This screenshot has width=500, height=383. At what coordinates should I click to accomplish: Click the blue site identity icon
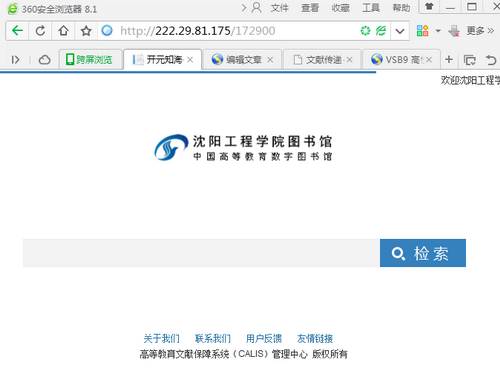coord(107,31)
